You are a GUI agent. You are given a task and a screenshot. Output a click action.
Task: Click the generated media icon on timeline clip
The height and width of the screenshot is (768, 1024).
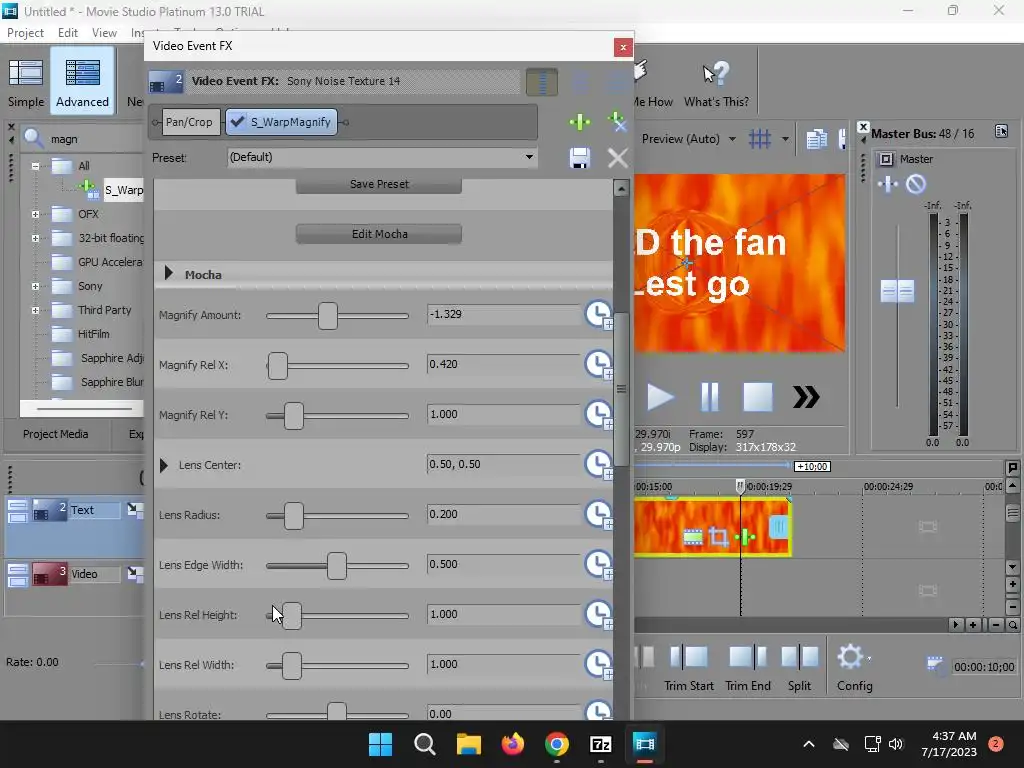693,537
